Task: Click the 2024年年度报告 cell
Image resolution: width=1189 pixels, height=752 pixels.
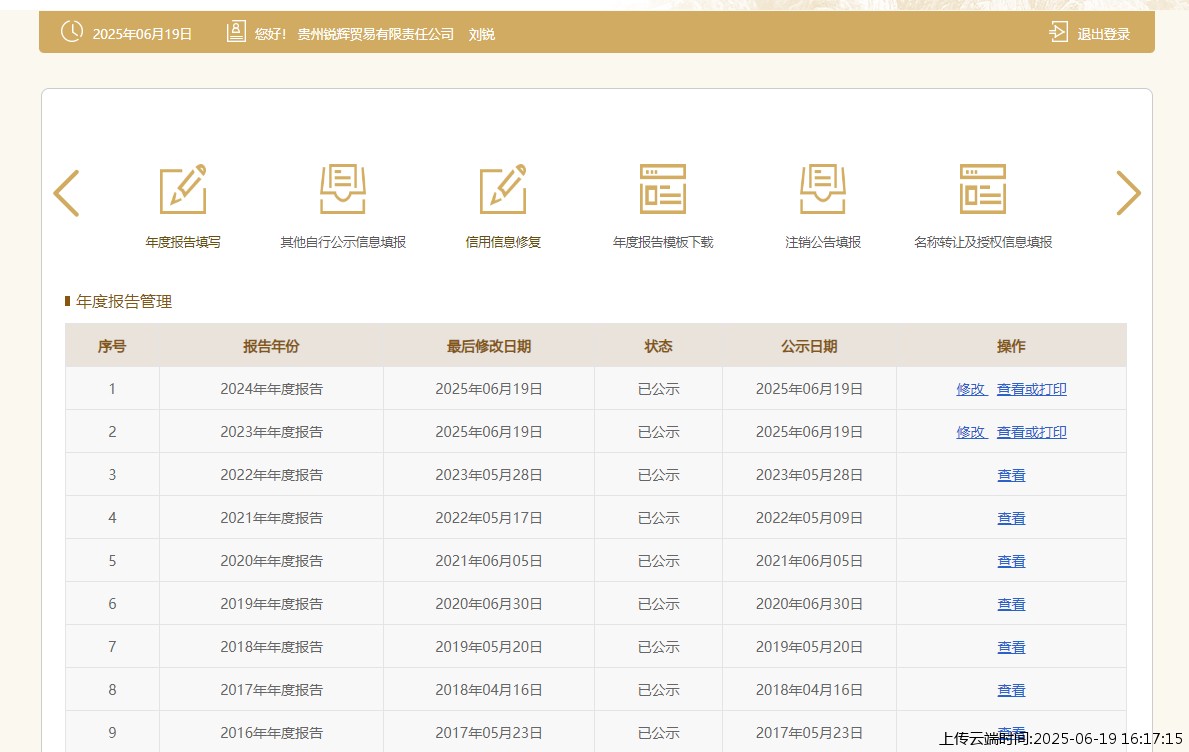Action: coord(271,389)
